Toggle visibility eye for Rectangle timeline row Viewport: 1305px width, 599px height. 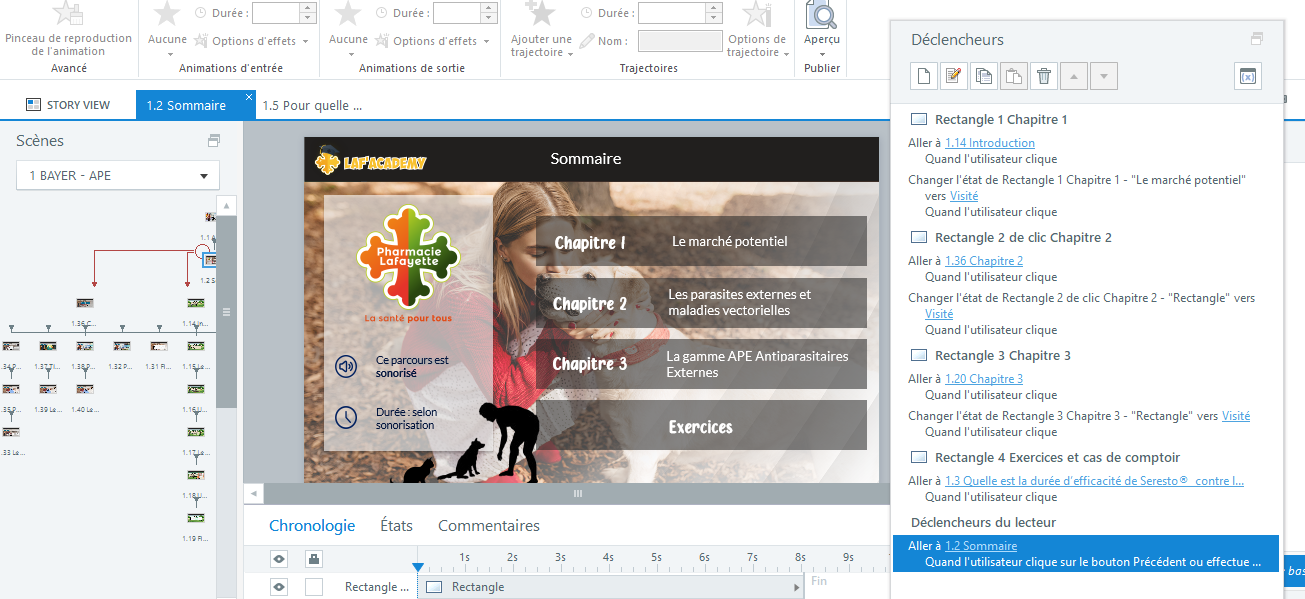[280, 587]
